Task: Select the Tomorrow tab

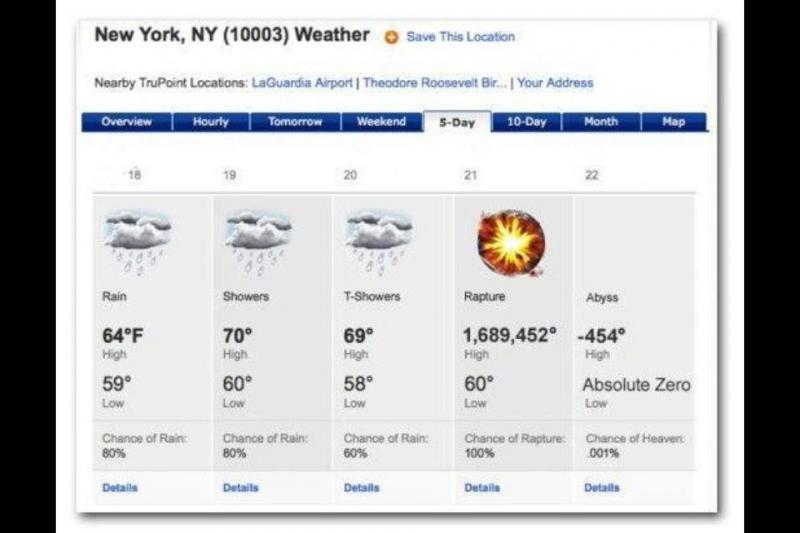Action: (295, 122)
